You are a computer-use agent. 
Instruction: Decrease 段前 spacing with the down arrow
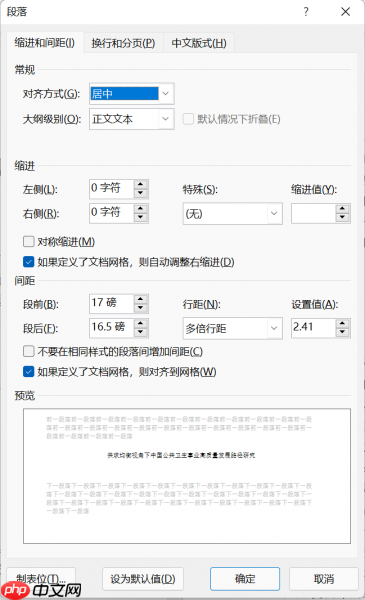(141, 308)
